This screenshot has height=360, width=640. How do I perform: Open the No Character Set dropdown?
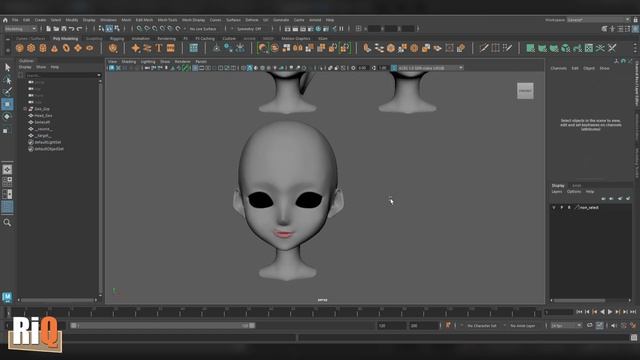(x=482, y=326)
